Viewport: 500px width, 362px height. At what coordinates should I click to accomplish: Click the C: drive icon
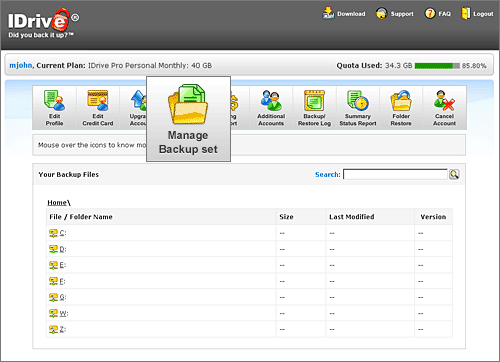click(53, 233)
